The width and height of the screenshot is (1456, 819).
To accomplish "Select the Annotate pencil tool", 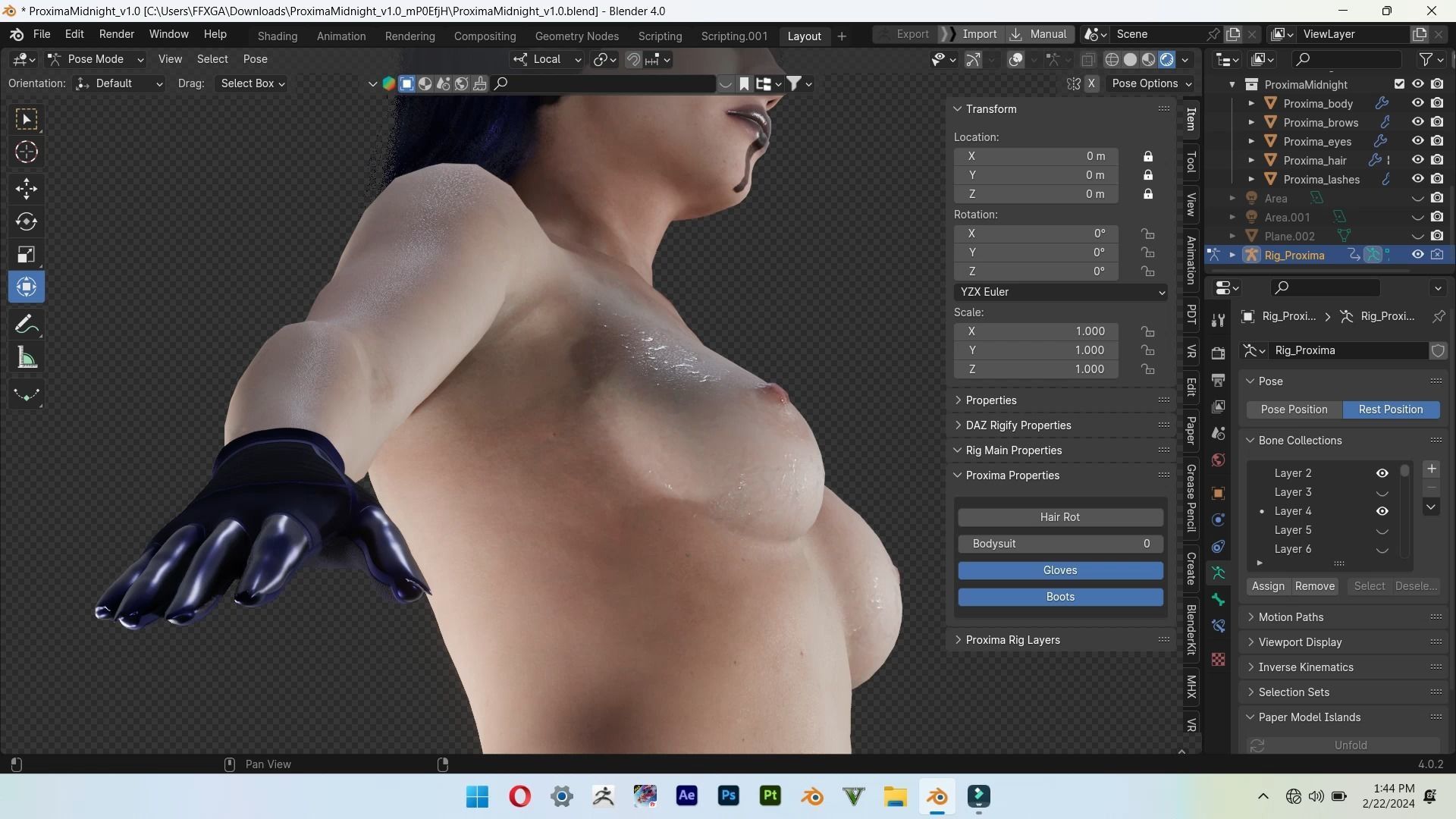I will 27,325.
